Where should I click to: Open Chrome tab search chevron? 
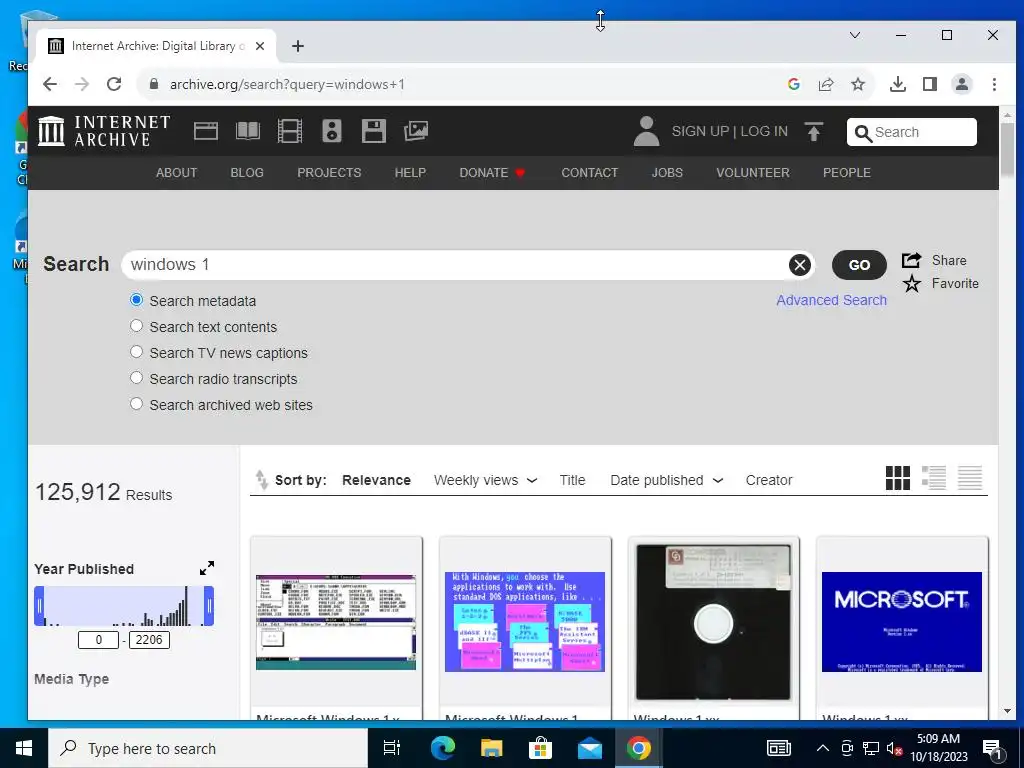[x=855, y=35]
